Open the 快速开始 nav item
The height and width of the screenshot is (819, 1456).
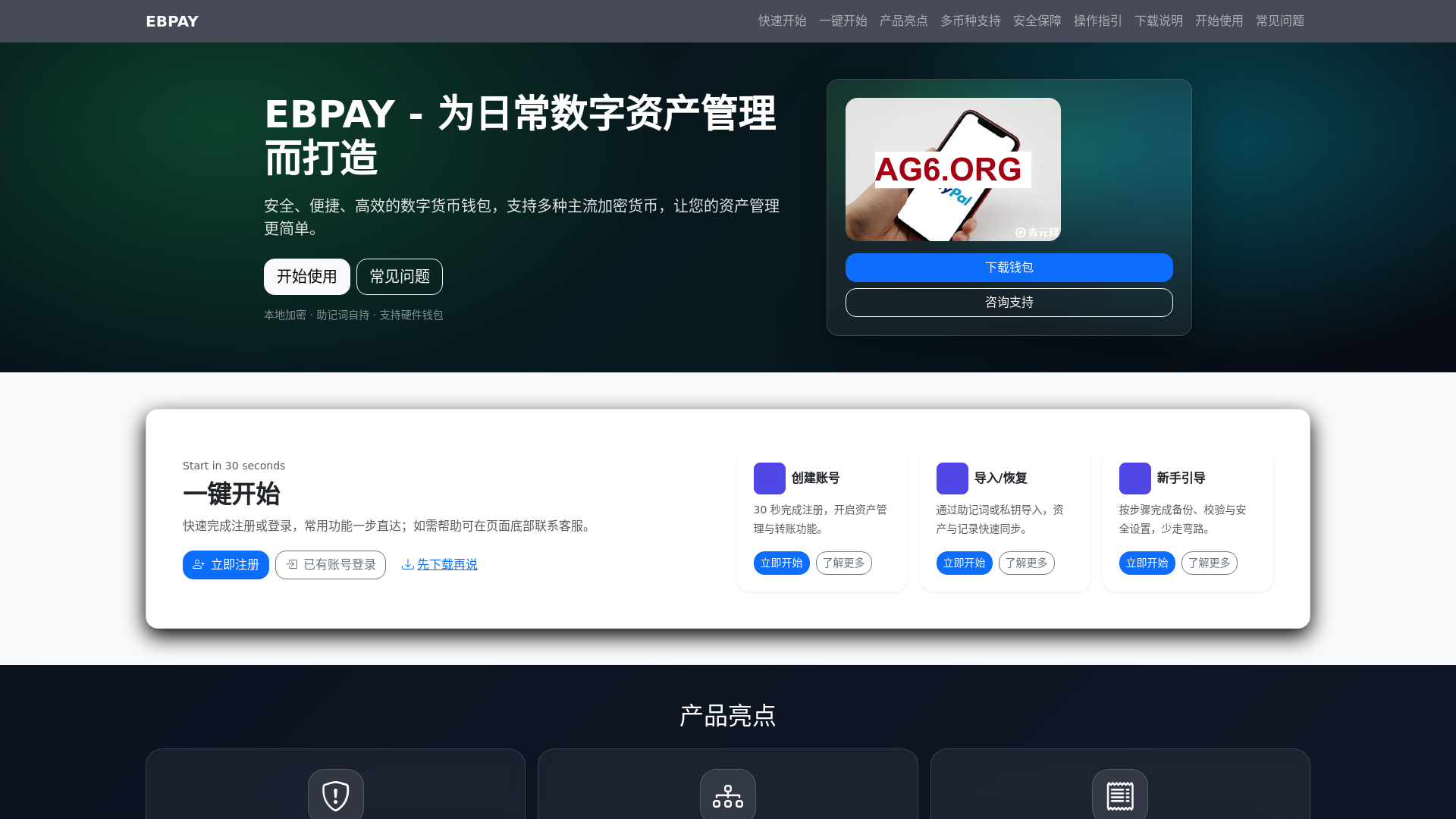[x=782, y=21]
